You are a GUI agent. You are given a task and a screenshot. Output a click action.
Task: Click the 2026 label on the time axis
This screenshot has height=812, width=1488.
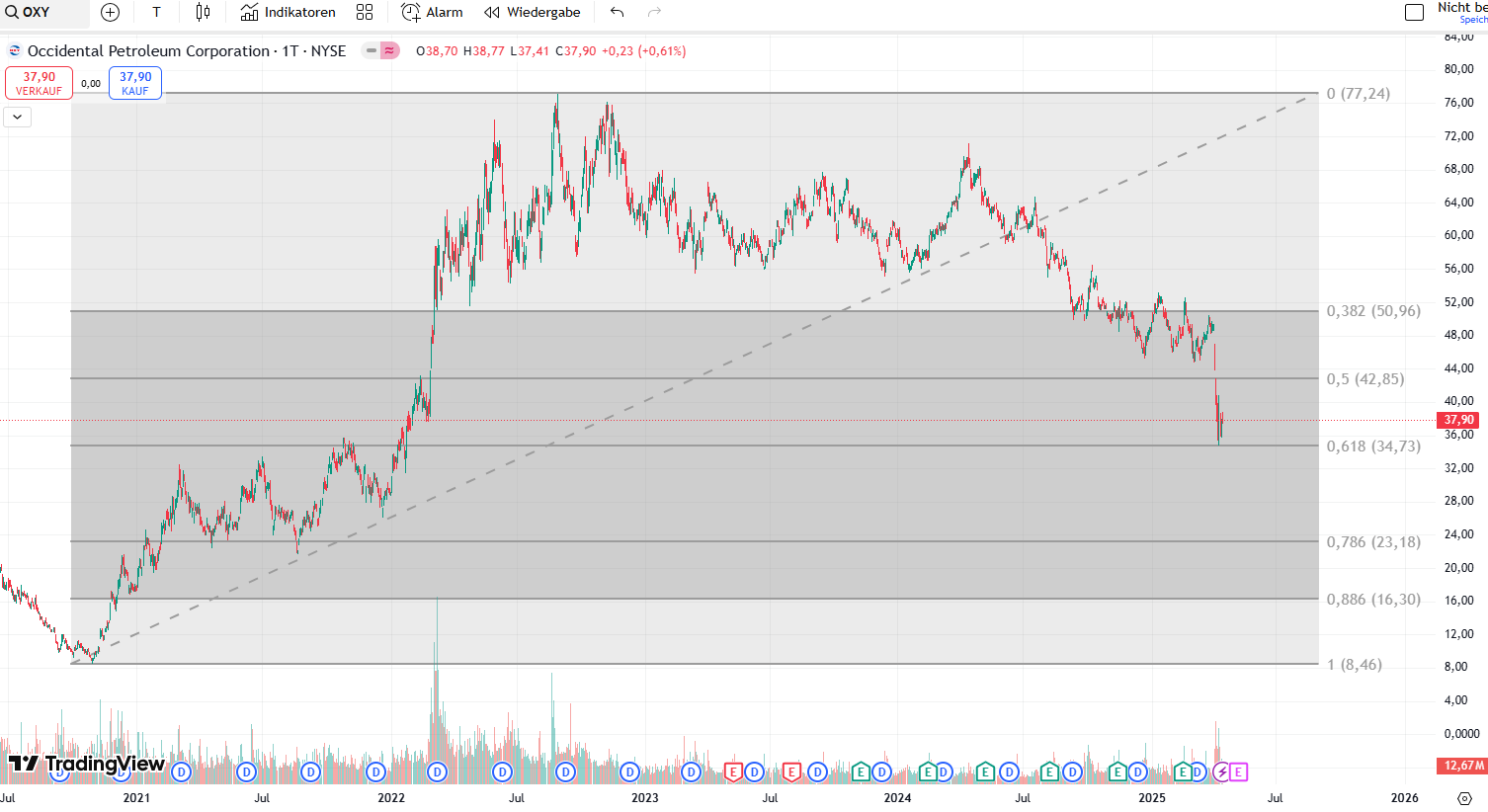coord(1404,798)
